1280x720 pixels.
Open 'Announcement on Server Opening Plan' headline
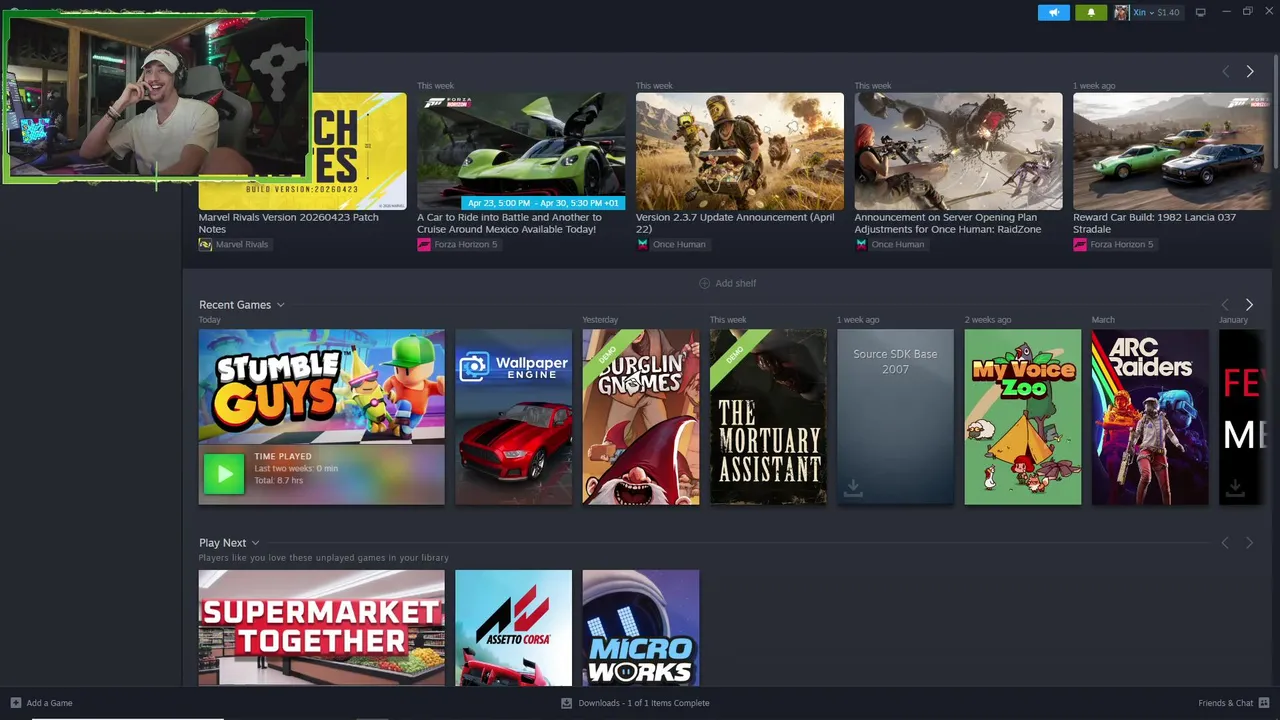(947, 223)
